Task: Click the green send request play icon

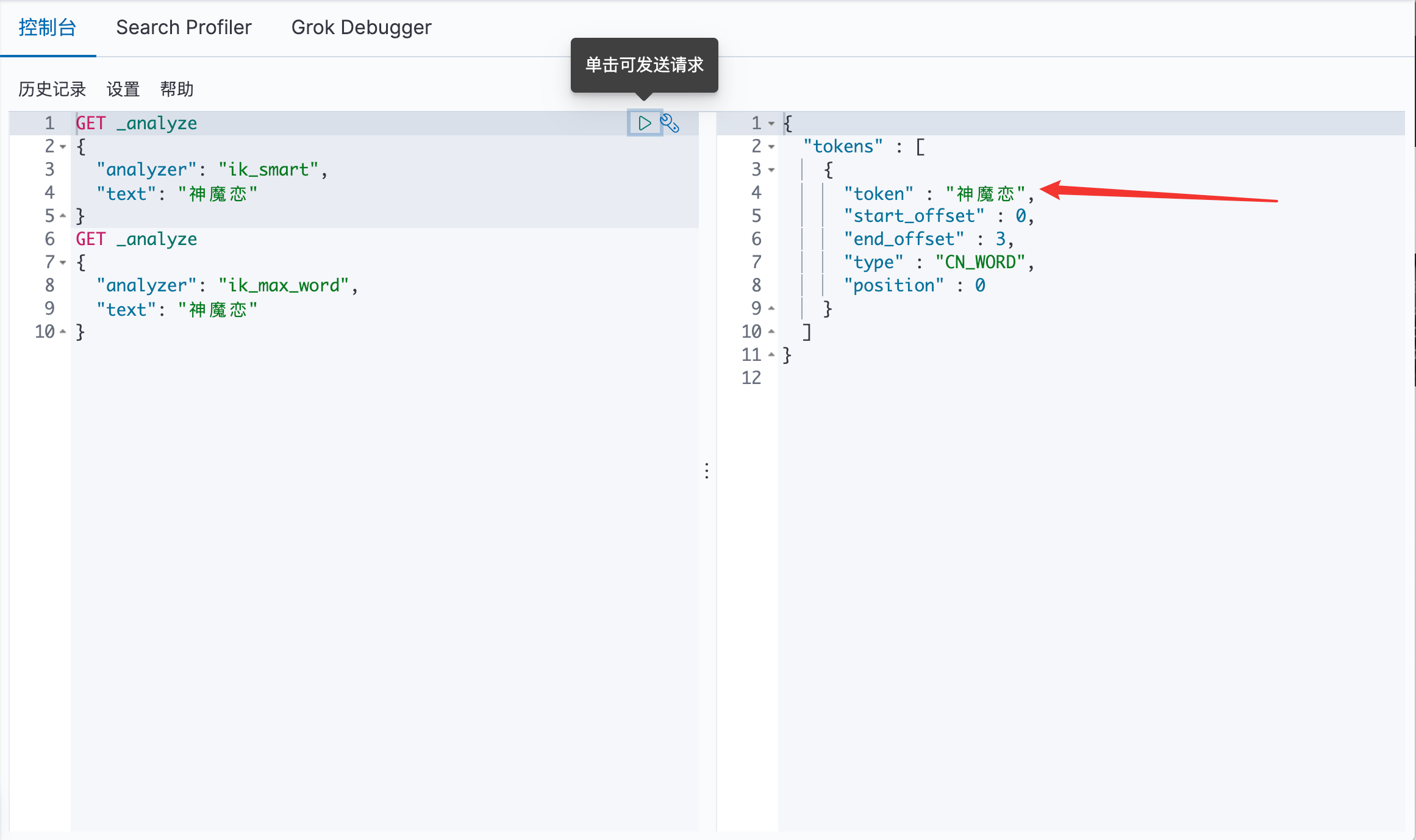Action: 644,123
